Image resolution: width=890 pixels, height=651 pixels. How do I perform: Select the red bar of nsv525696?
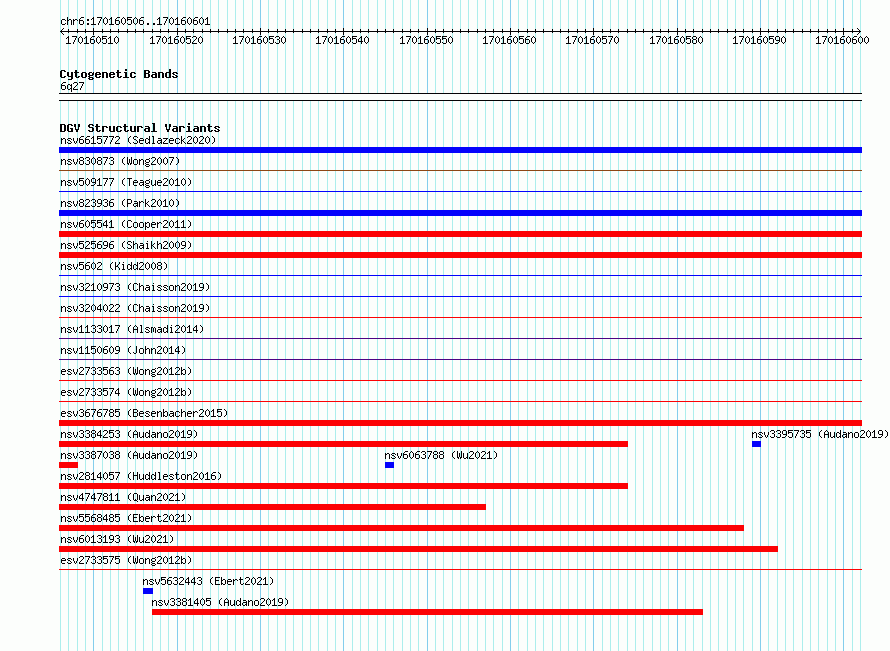(x=460, y=255)
